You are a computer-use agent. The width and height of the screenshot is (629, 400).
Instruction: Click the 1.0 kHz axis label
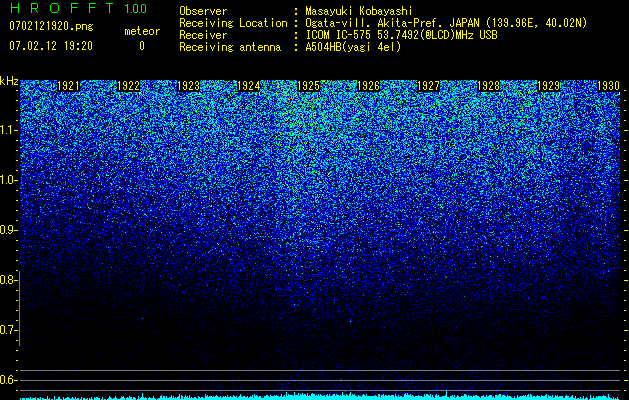click(x=9, y=180)
